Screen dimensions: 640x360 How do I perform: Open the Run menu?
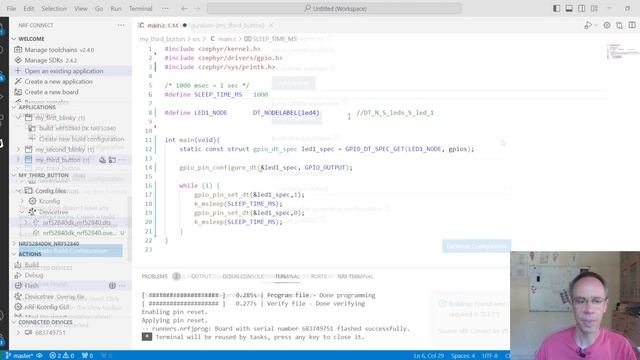tap(116, 9)
